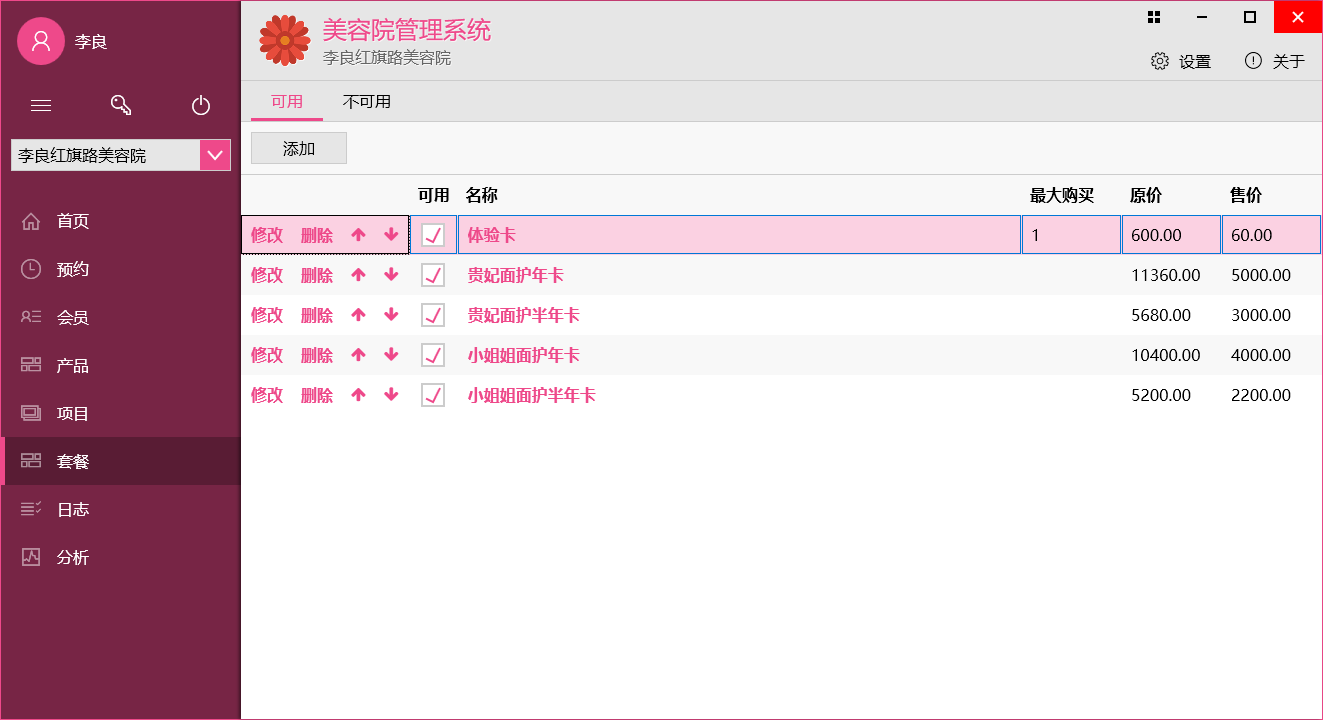This screenshot has width=1323, height=720.
Task: Open 设置 via the gear icon
Action: (x=1160, y=61)
